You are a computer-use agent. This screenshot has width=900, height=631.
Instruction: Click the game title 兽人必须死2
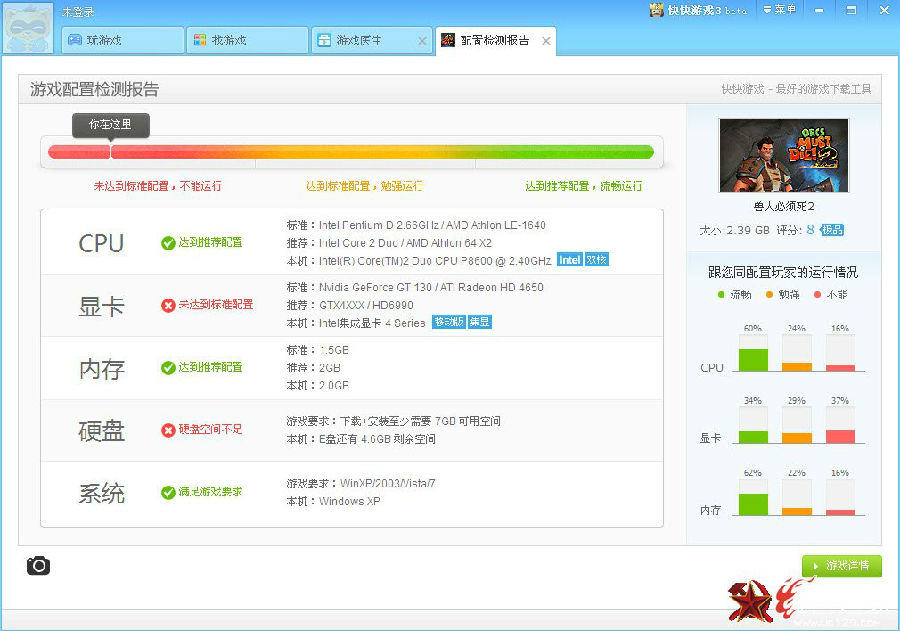pos(783,206)
